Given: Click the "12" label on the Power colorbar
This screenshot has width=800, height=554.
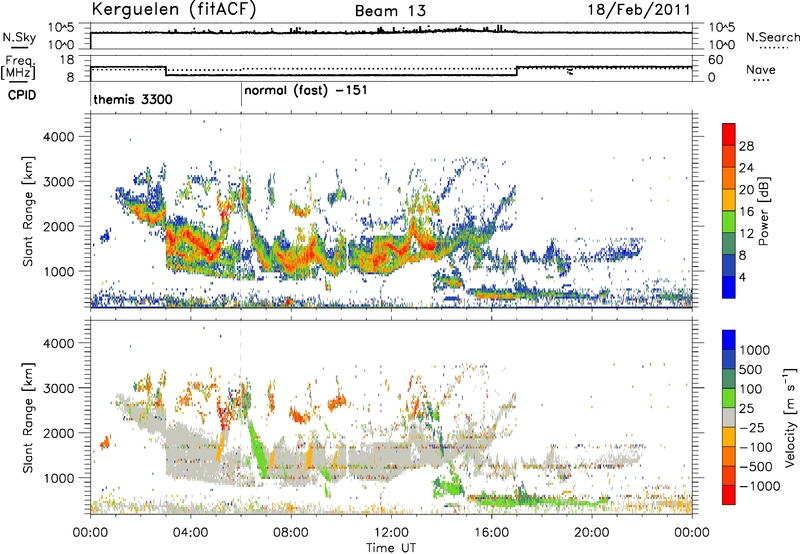Looking at the screenshot, I should coord(746,234).
